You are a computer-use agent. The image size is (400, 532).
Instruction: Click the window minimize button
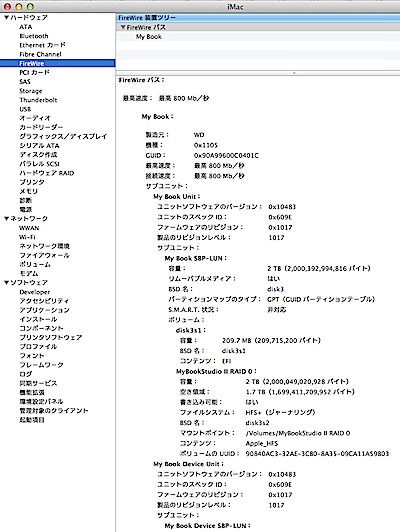(19, 6)
